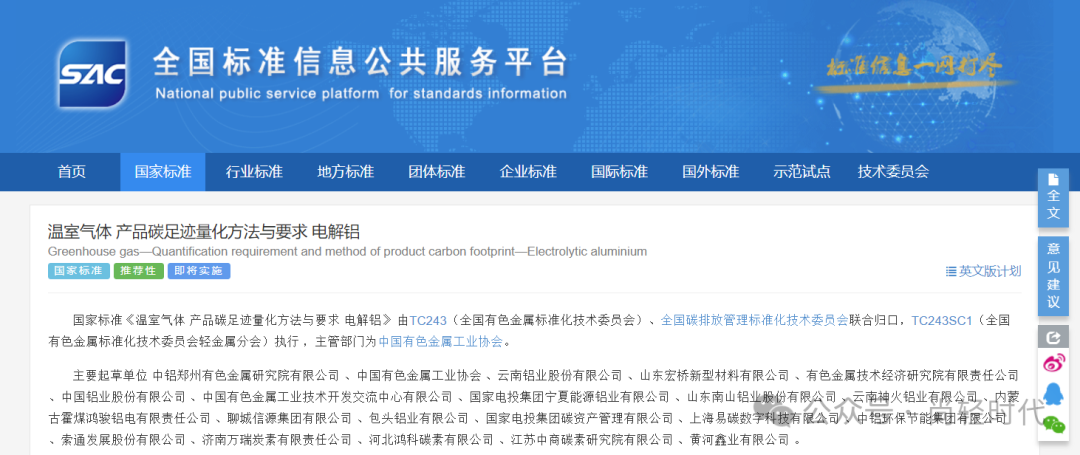Click the 即将实施 status tag
The width and height of the screenshot is (1080, 455).
[x=199, y=271]
